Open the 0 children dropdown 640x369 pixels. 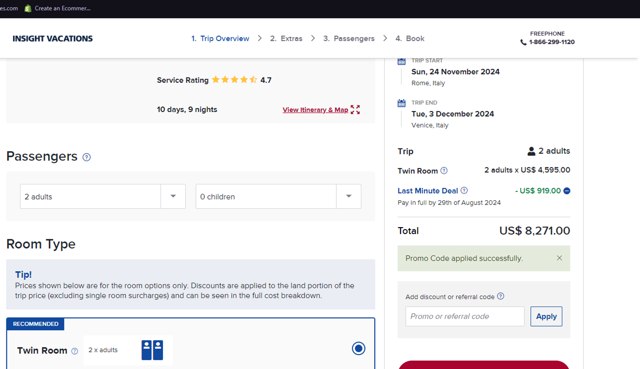click(x=278, y=196)
